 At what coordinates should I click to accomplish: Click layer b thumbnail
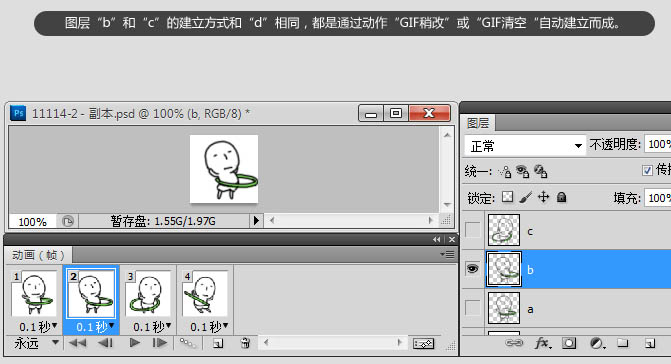point(504,269)
